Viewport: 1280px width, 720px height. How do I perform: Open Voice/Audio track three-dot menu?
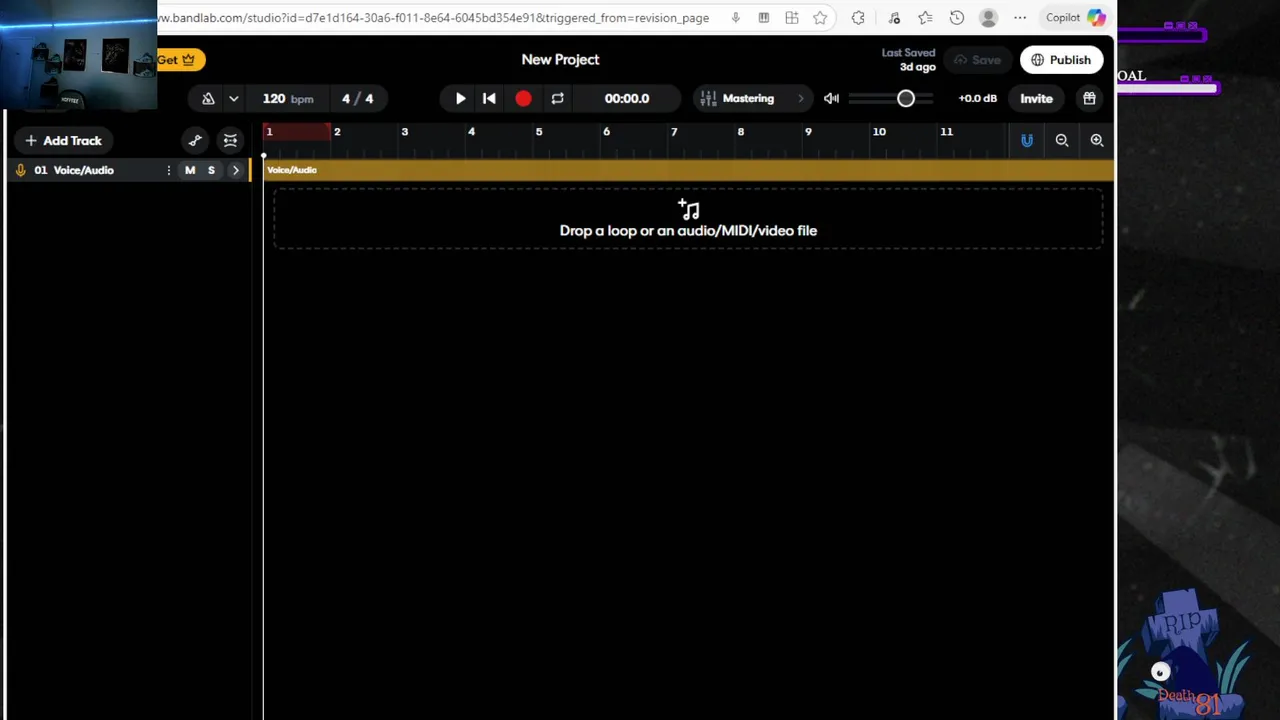(x=168, y=170)
